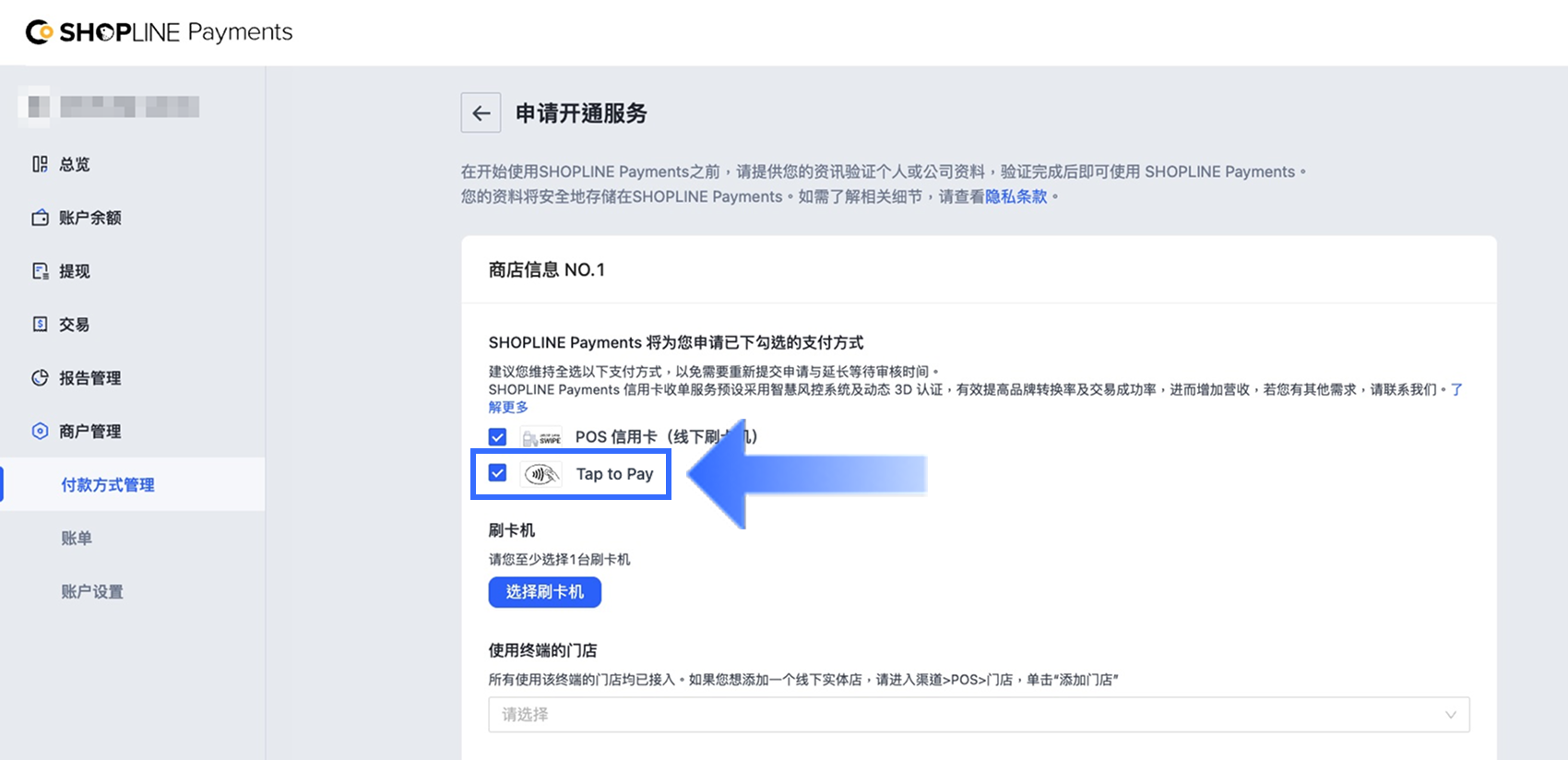The width and height of the screenshot is (1568, 760).
Task: Click the 选择刷卡机 button
Action: pos(545,592)
